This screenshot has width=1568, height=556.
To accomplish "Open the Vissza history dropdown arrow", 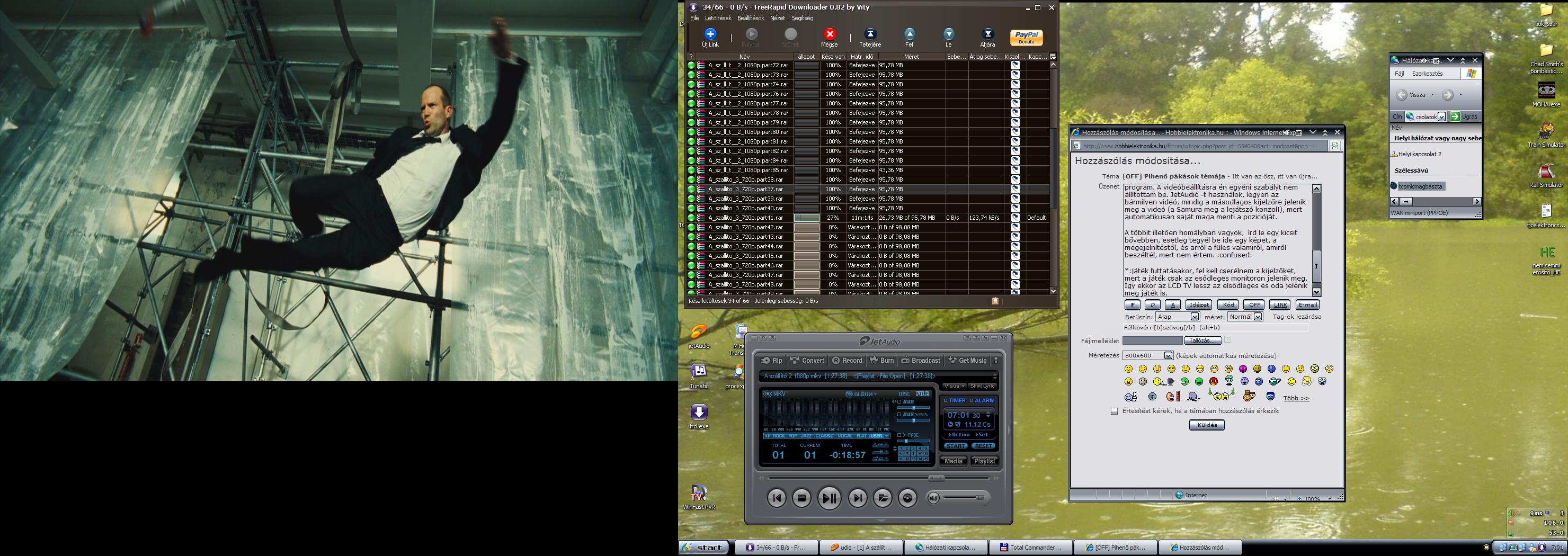I will [x=1432, y=95].
